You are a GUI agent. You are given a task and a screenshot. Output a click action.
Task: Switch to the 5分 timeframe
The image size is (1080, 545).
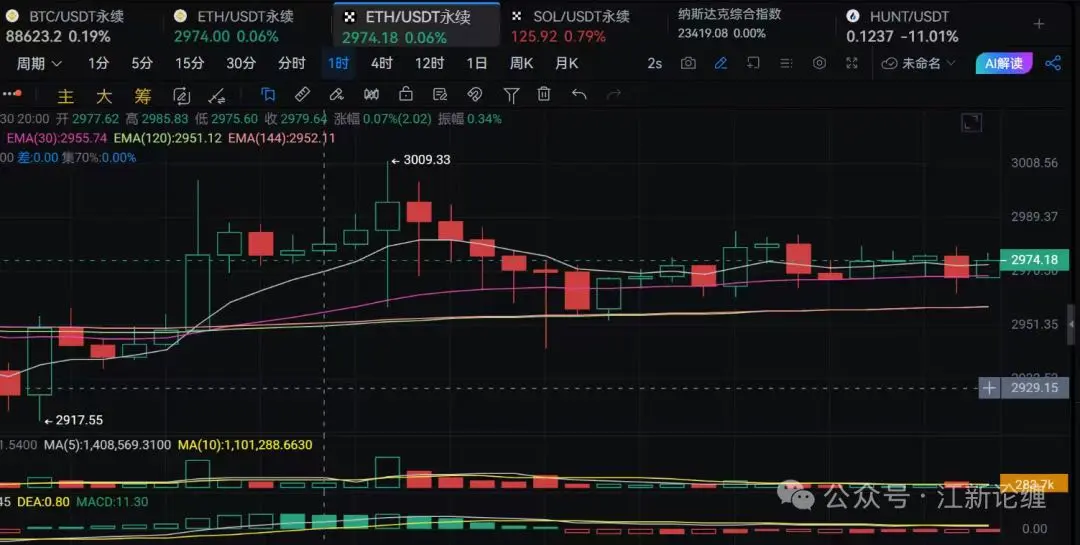click(142, 63)
